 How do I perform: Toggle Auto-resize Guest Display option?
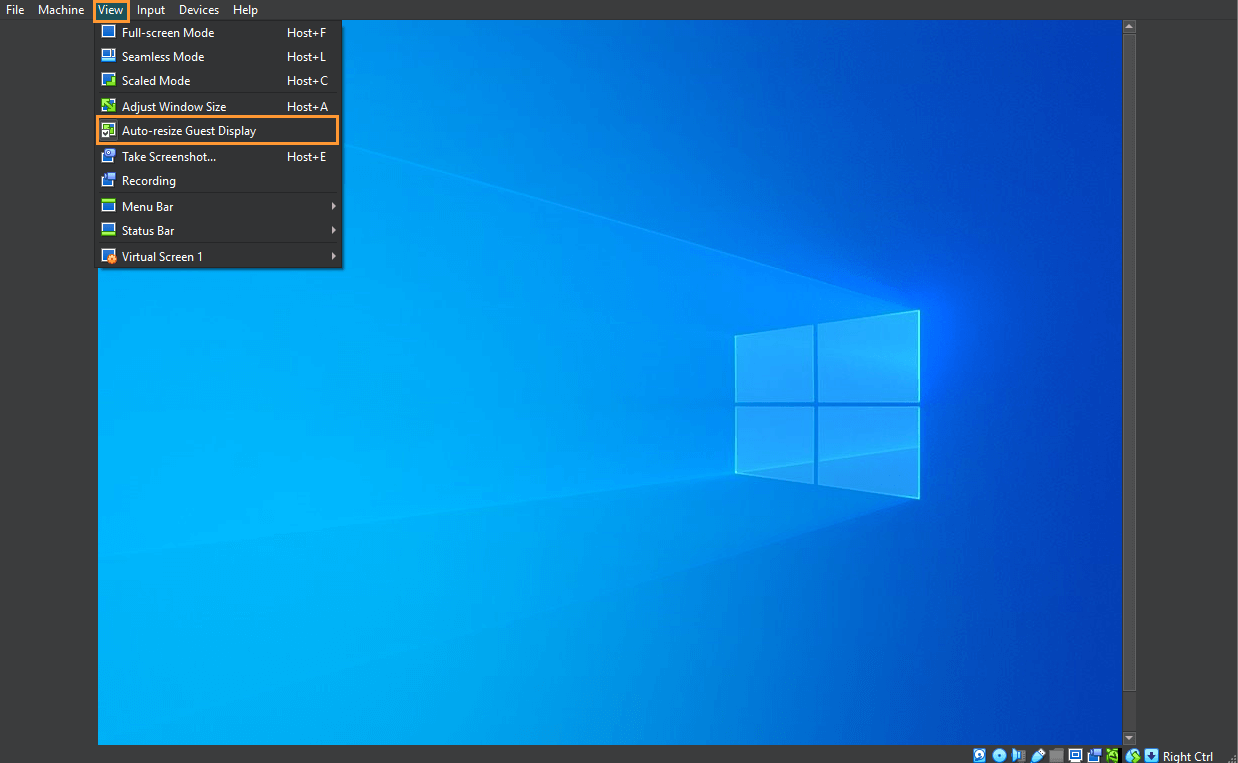pyautogui.click(x=217, y=130)
